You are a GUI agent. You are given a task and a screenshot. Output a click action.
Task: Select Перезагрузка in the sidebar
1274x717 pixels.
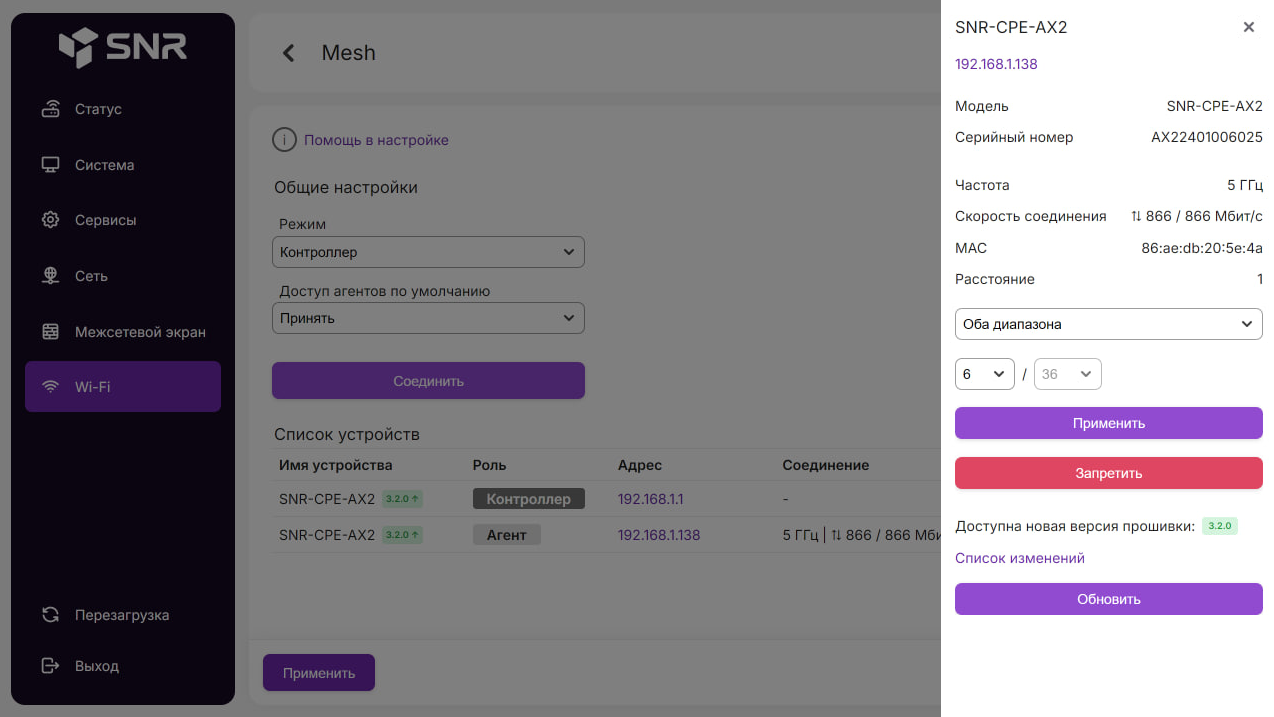pyautogui.click(x=121, y=615)
